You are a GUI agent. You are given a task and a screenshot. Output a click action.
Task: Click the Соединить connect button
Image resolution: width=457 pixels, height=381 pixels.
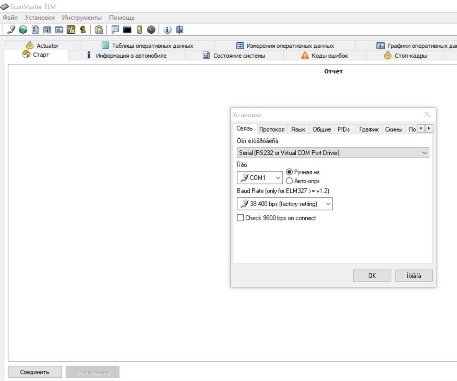tap(35, 372)
